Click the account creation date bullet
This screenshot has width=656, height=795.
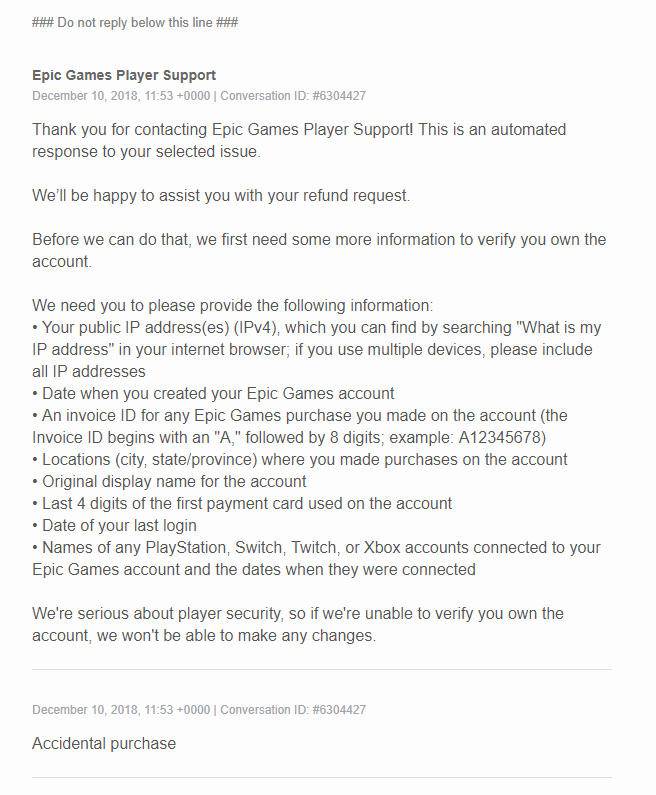point(213,393)
